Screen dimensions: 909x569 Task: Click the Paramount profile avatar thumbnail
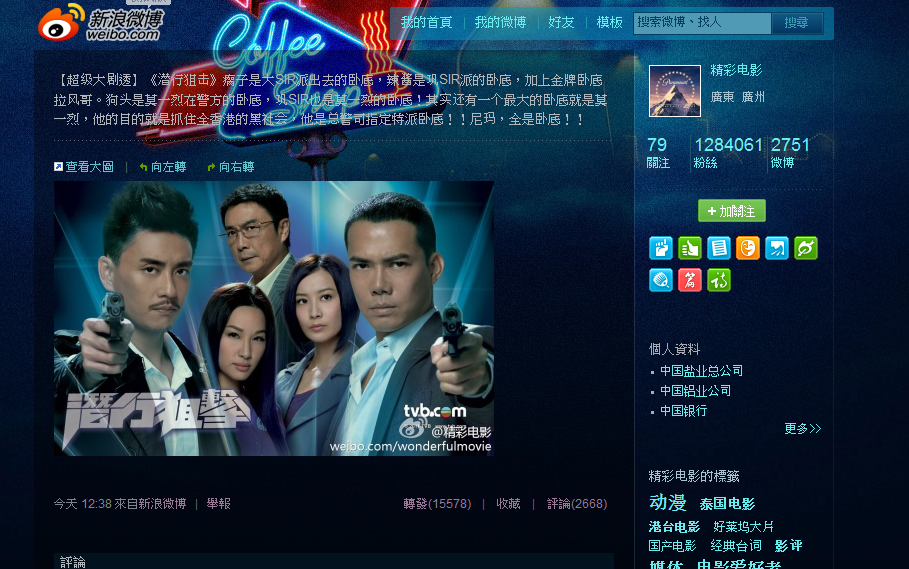click(675, 91)
